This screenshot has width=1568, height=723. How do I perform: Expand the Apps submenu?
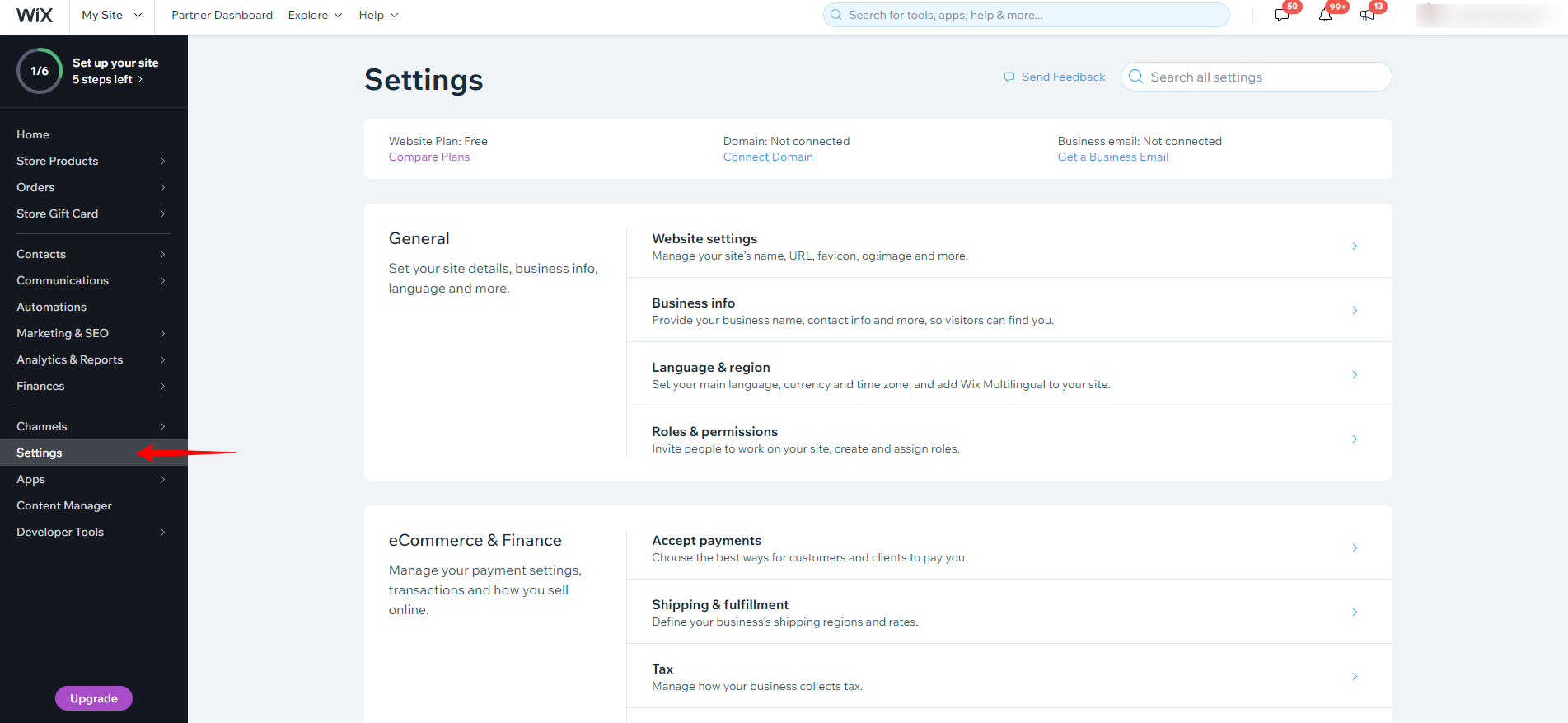[162, 479]
